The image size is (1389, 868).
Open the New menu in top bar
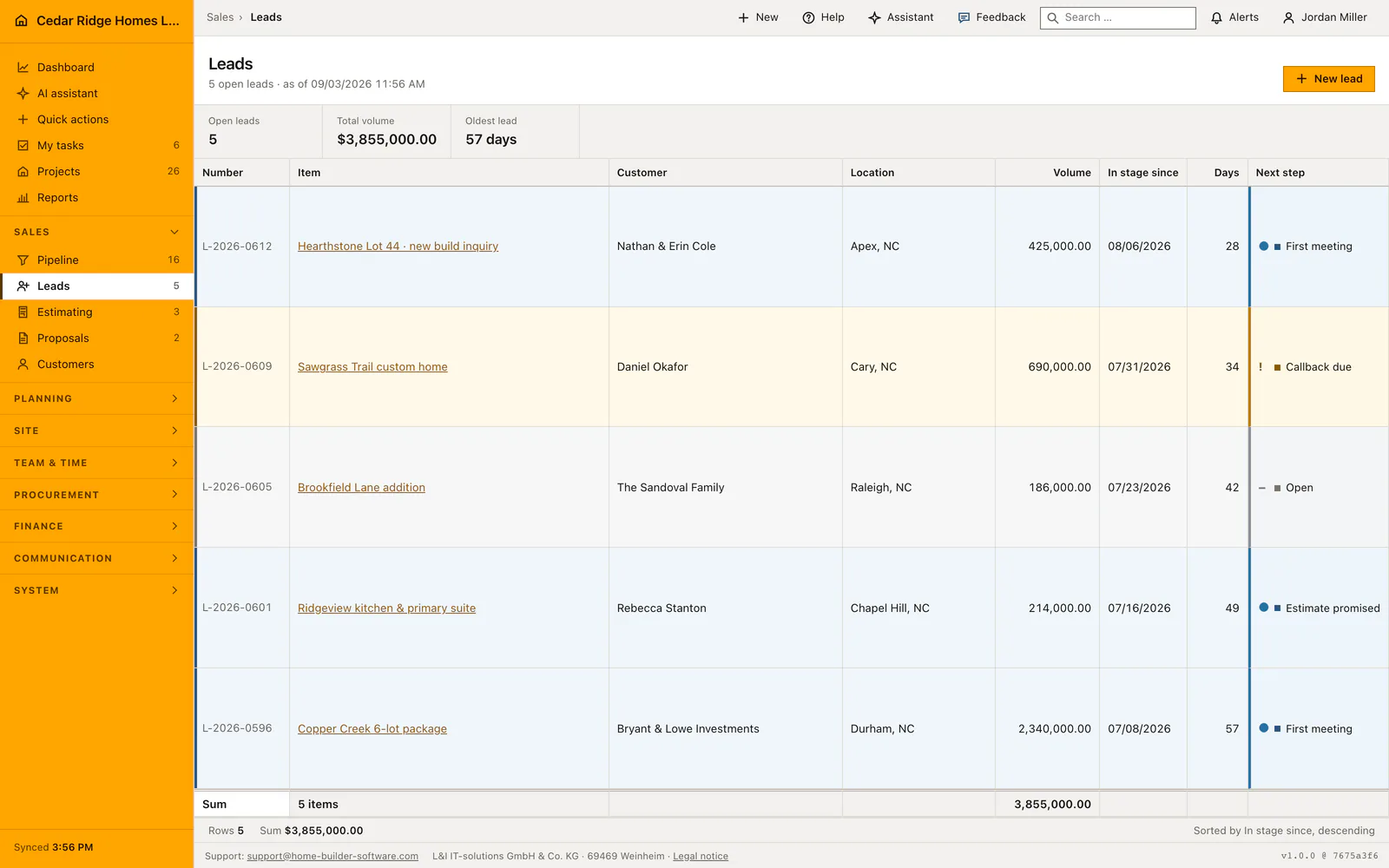tap(758, 17)
